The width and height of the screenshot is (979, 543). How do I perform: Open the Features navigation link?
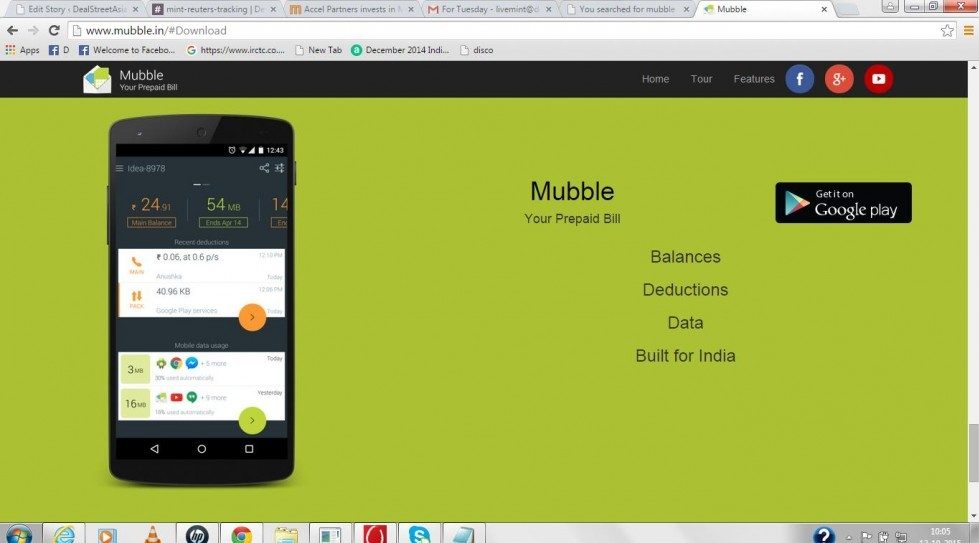coord(754,79)
